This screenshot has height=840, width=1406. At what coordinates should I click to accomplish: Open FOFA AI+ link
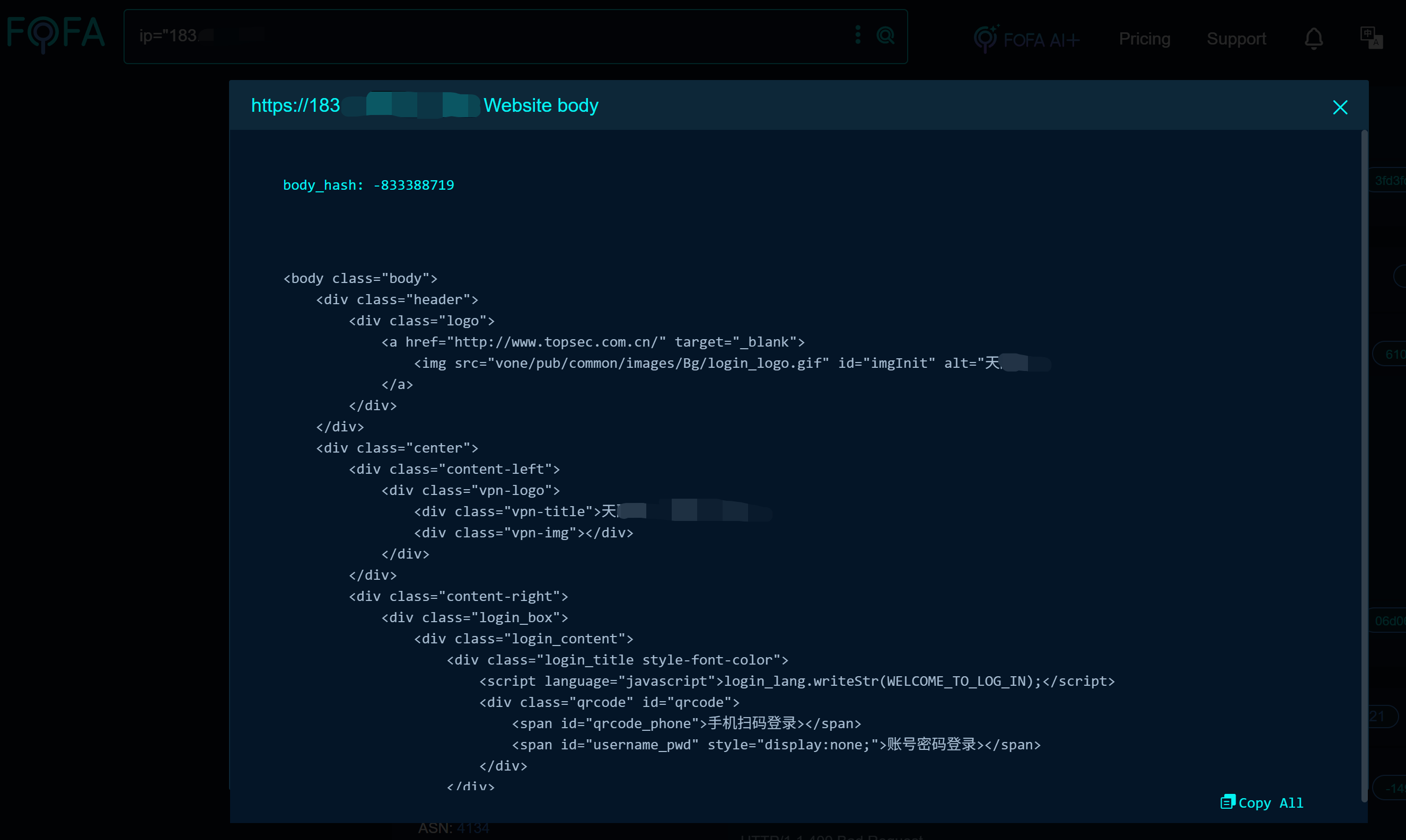pos(1026,39)
